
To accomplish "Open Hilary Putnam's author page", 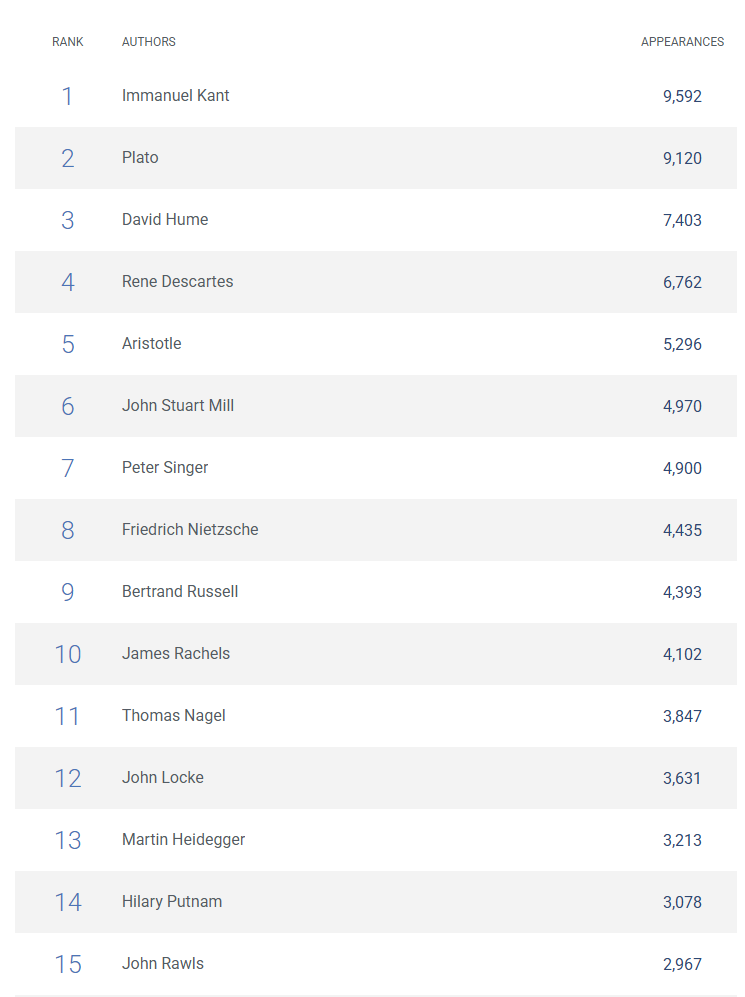I will (172, 902).
